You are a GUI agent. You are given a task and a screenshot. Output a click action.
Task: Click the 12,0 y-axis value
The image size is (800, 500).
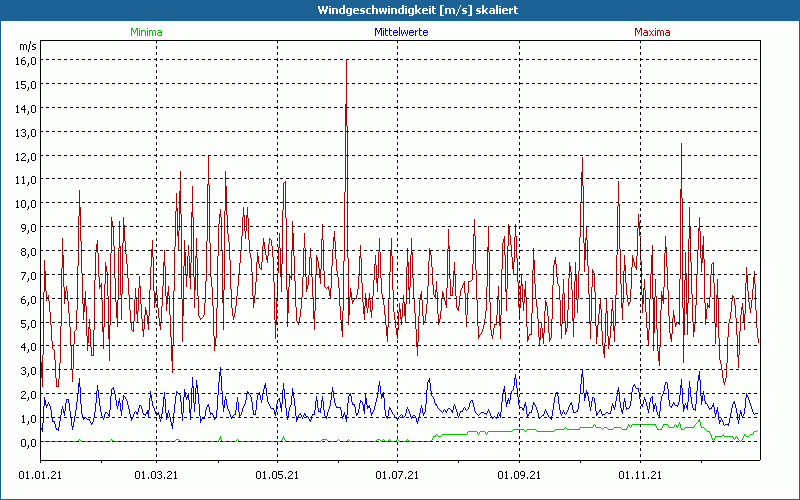click(x=28, y=157)
